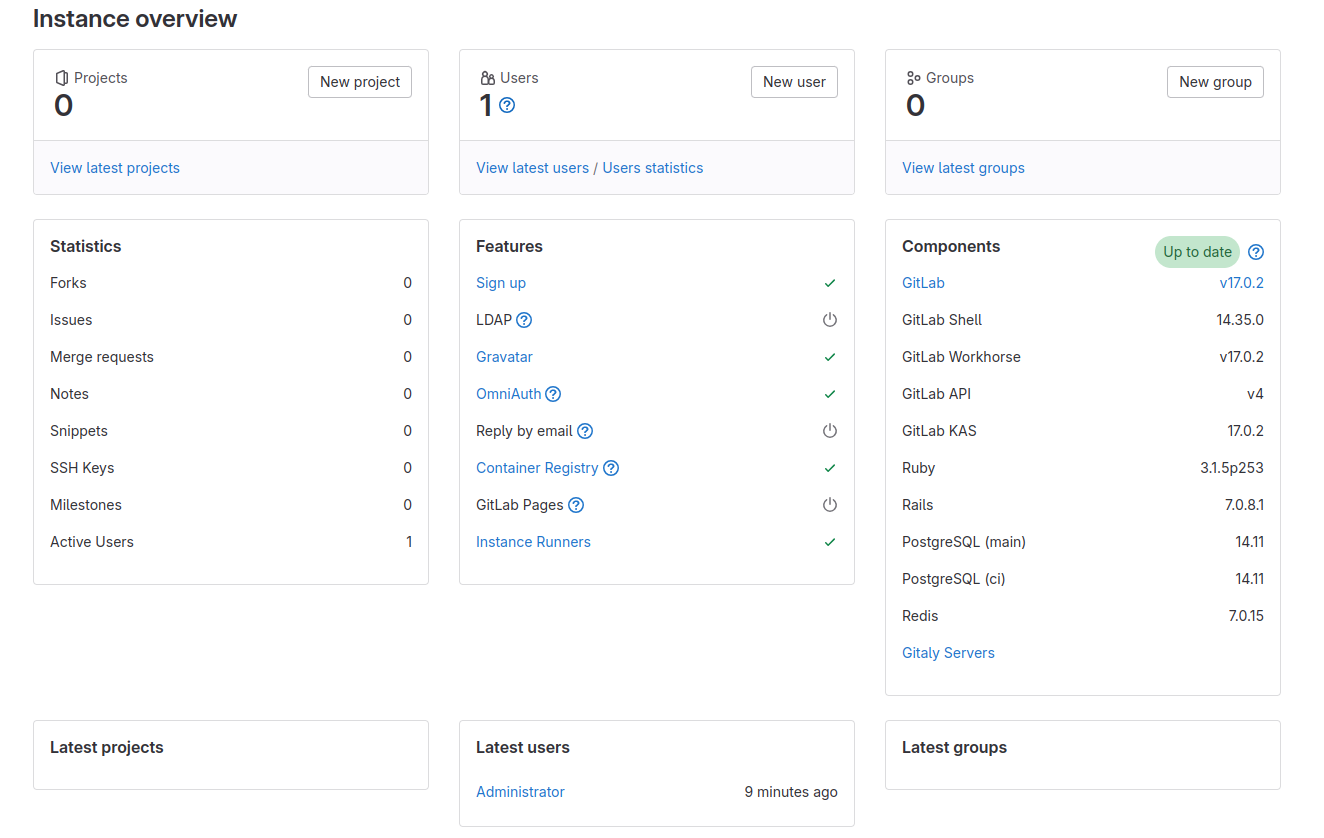Click the Container Registry help icon
The height and width of the screenshot is (838, 1324).
[611, 468]
